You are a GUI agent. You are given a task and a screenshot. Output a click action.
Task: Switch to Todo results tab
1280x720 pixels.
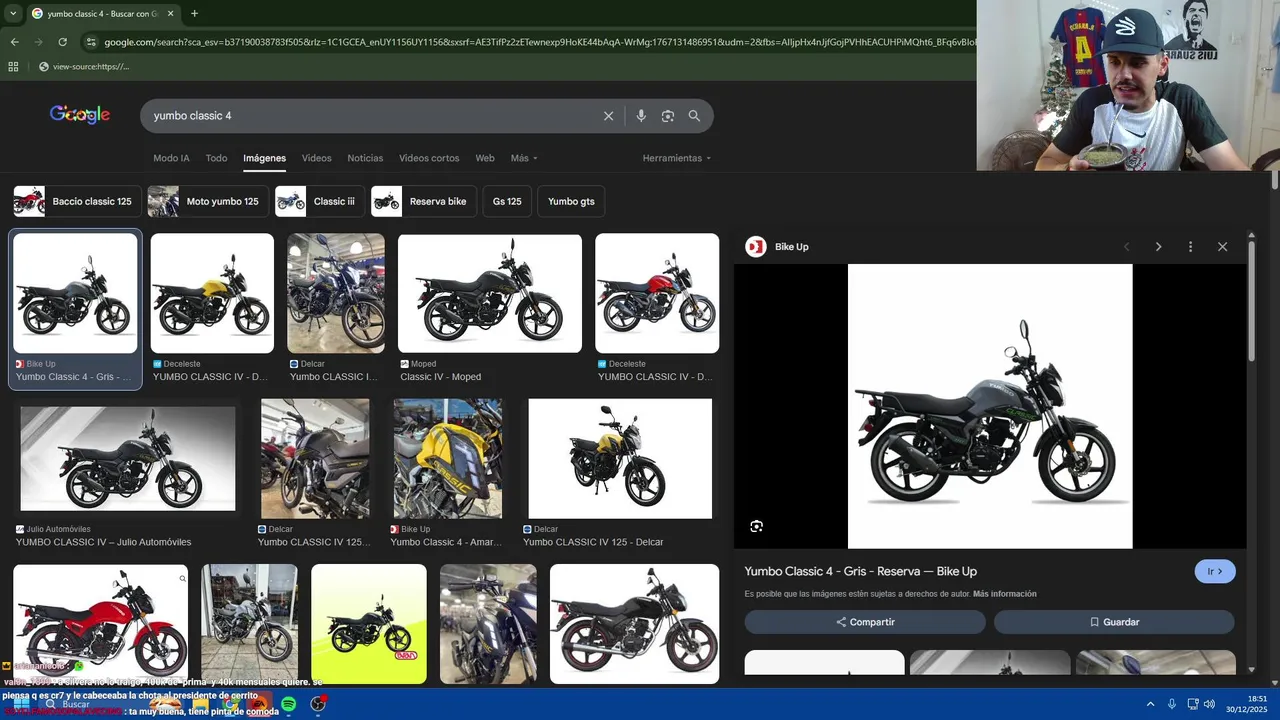coord(216,158)
